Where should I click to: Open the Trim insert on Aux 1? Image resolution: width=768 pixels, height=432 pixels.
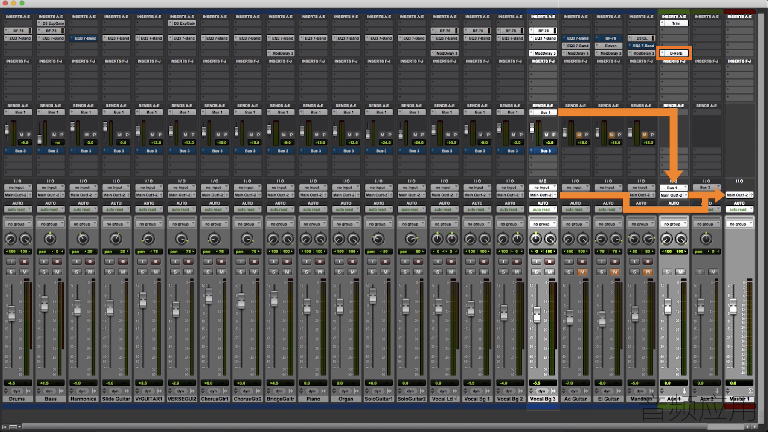point(674,23)
